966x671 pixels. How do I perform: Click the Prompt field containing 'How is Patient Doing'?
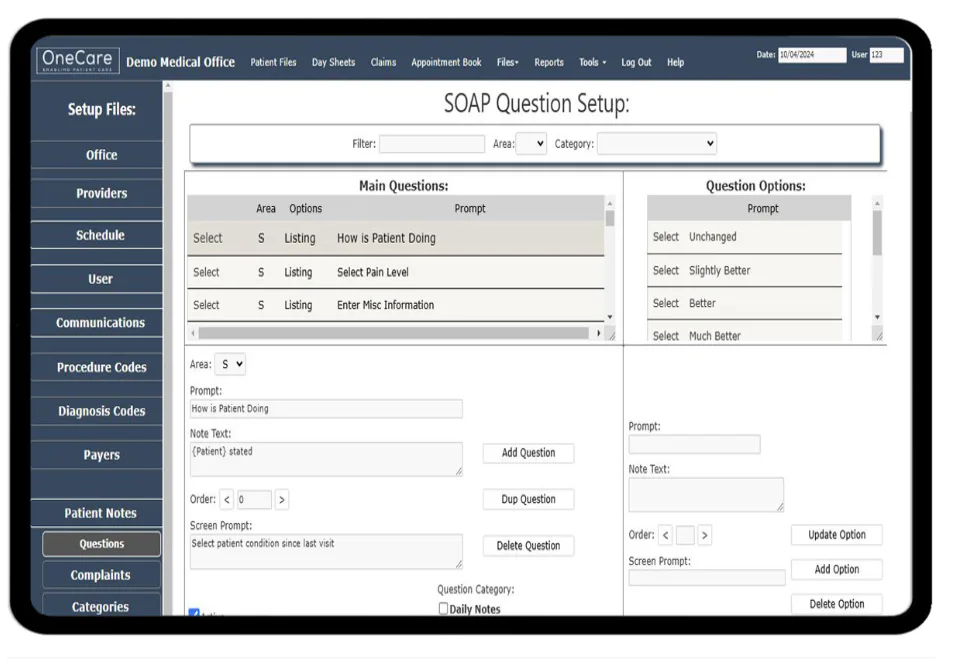click(x=326, y=409)
